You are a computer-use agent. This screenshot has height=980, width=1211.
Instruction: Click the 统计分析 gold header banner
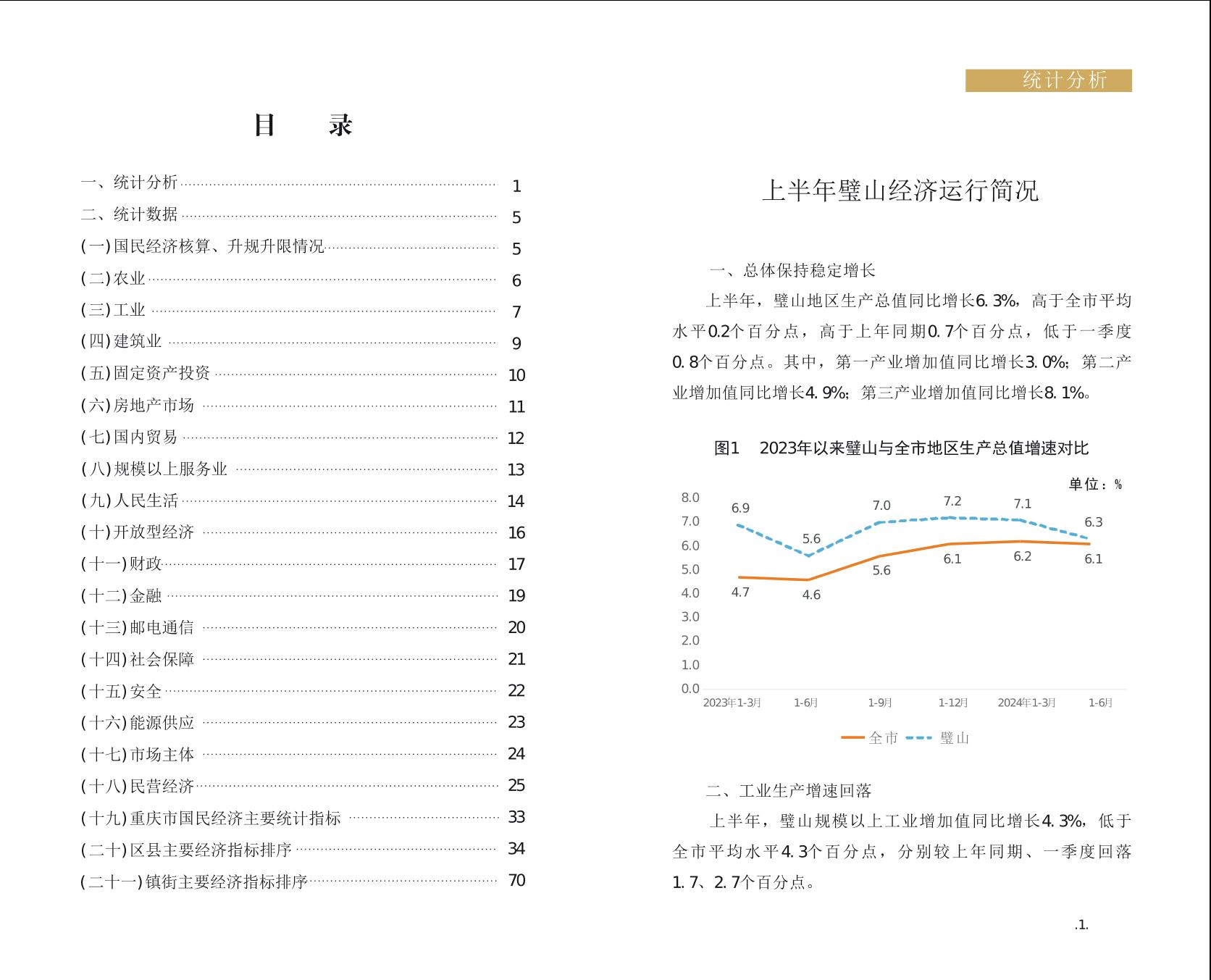click(1048, 80)
